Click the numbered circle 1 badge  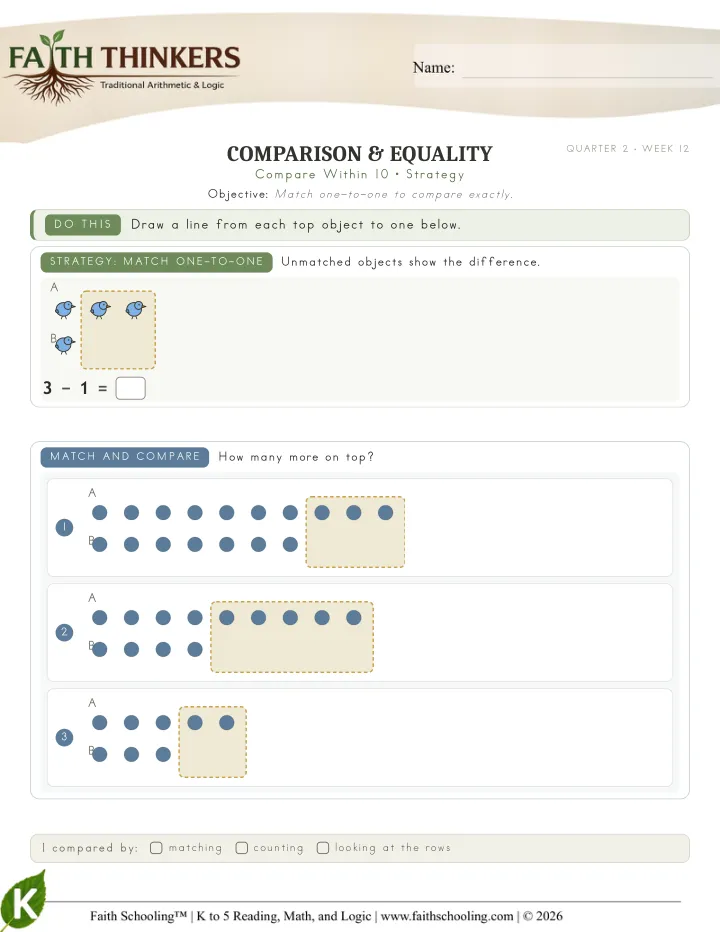coord(64,527)
